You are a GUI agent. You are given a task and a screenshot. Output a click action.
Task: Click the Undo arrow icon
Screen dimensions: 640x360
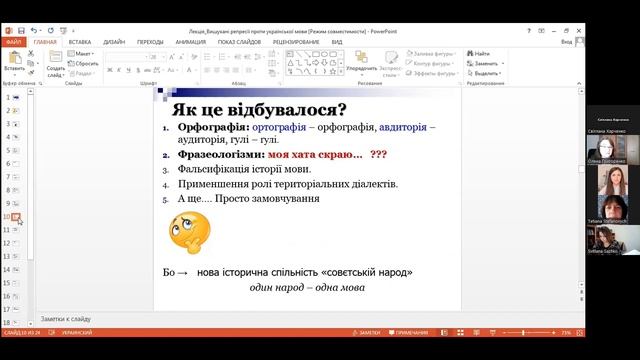[x=34, y=31]
